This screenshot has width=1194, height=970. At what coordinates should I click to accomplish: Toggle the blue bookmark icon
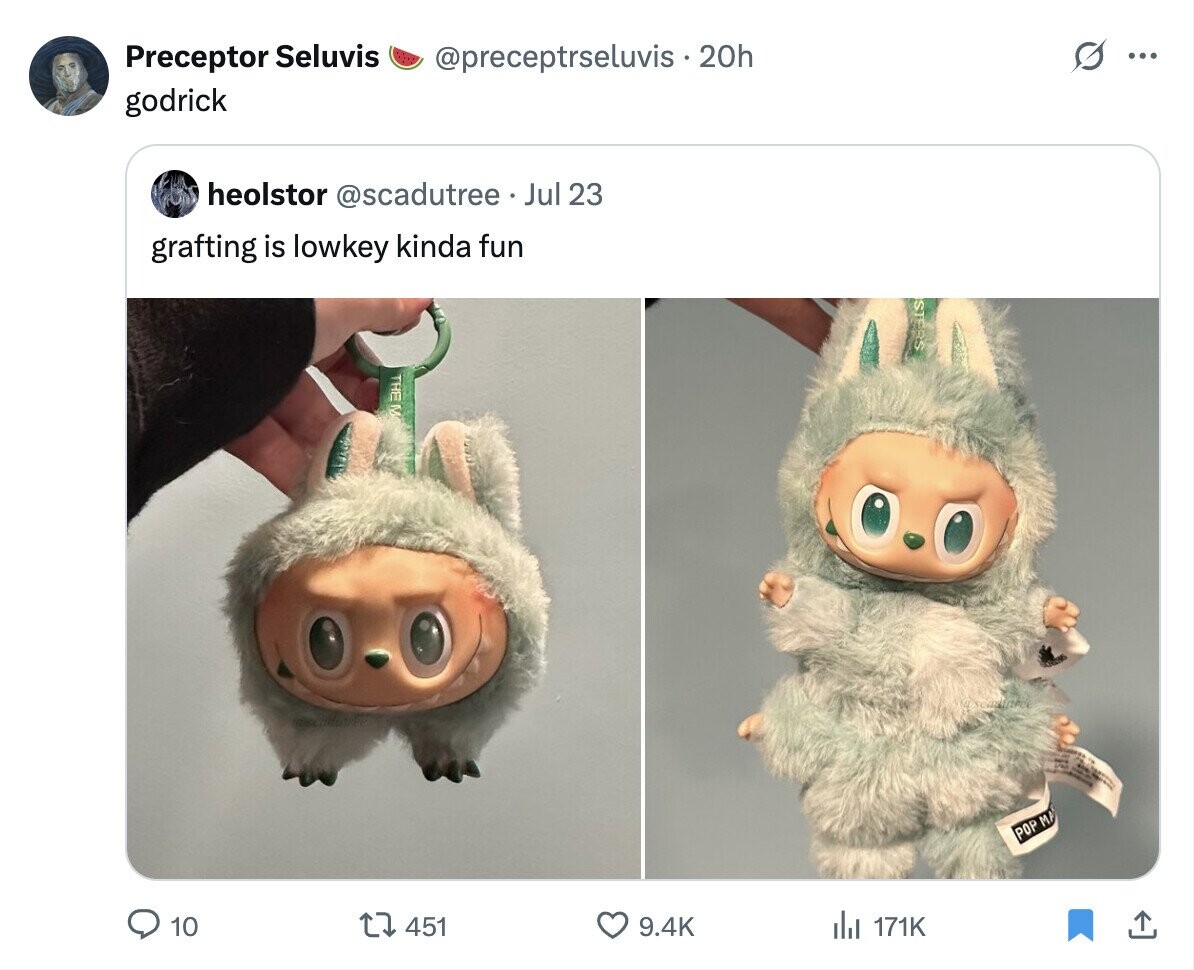1081,925
